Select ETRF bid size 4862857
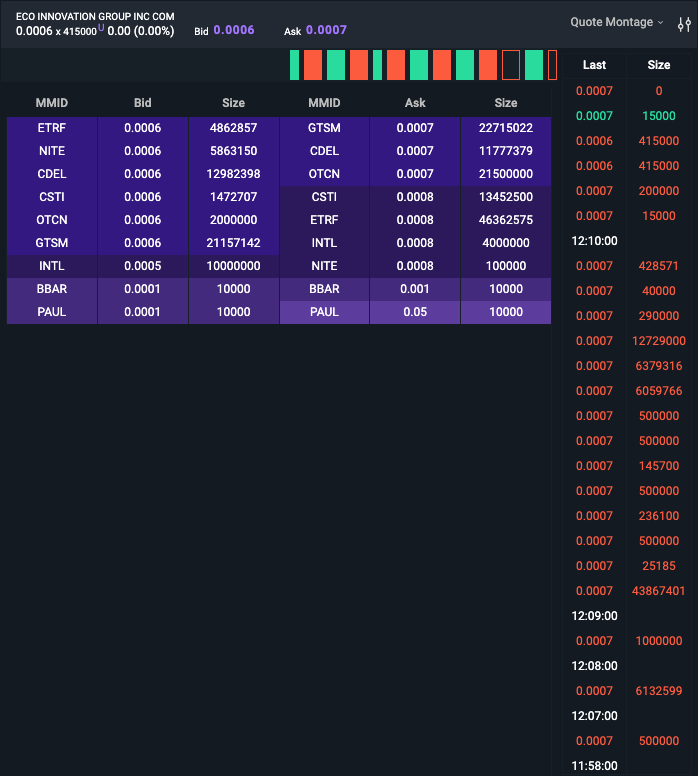The height and width of the screenshot is (776, 698). tap(234, 128)
